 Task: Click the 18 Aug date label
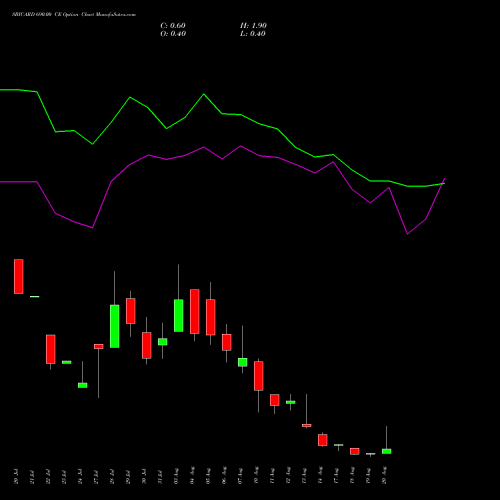[352, 476]
